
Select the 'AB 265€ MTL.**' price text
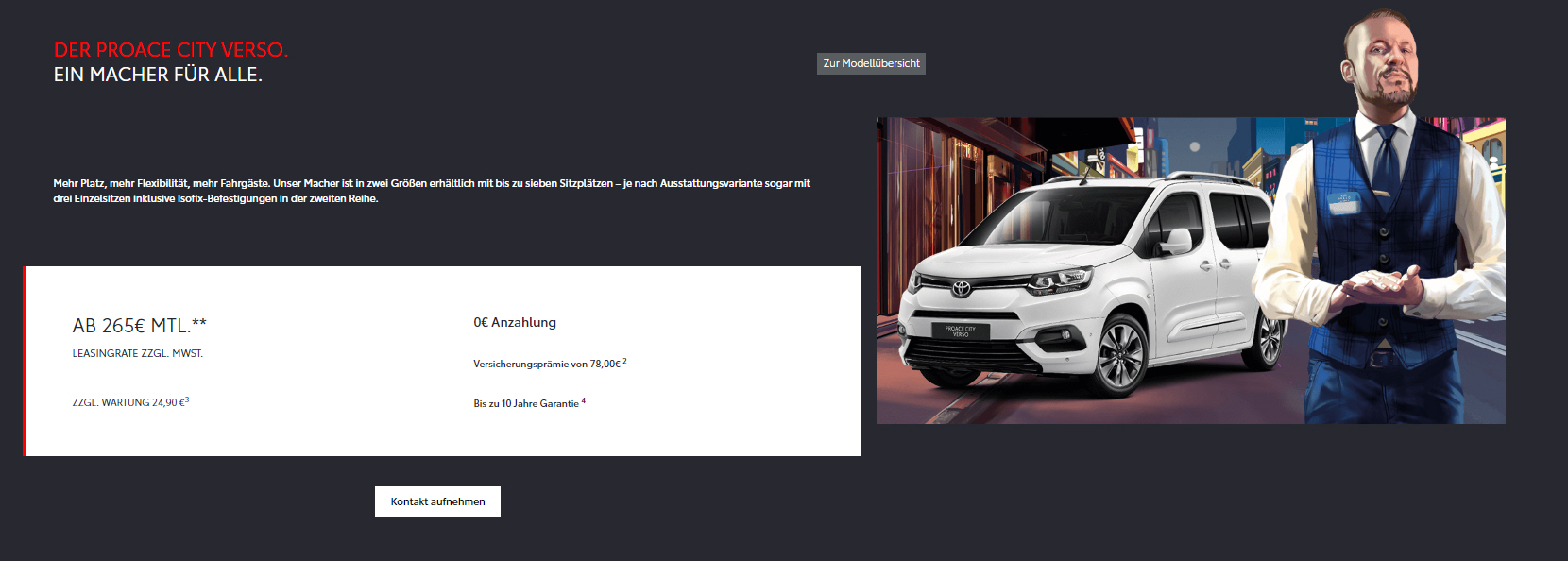(x=140, y=326)
